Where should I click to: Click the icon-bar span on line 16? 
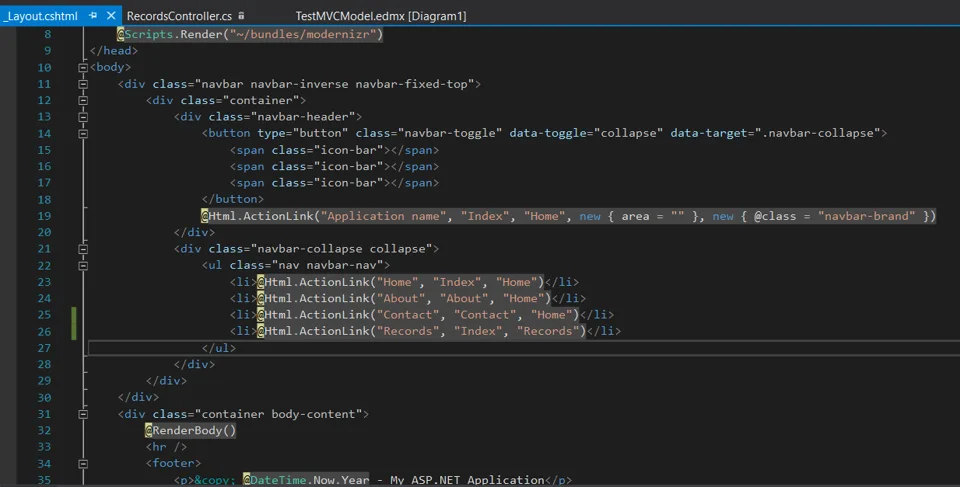334,167
